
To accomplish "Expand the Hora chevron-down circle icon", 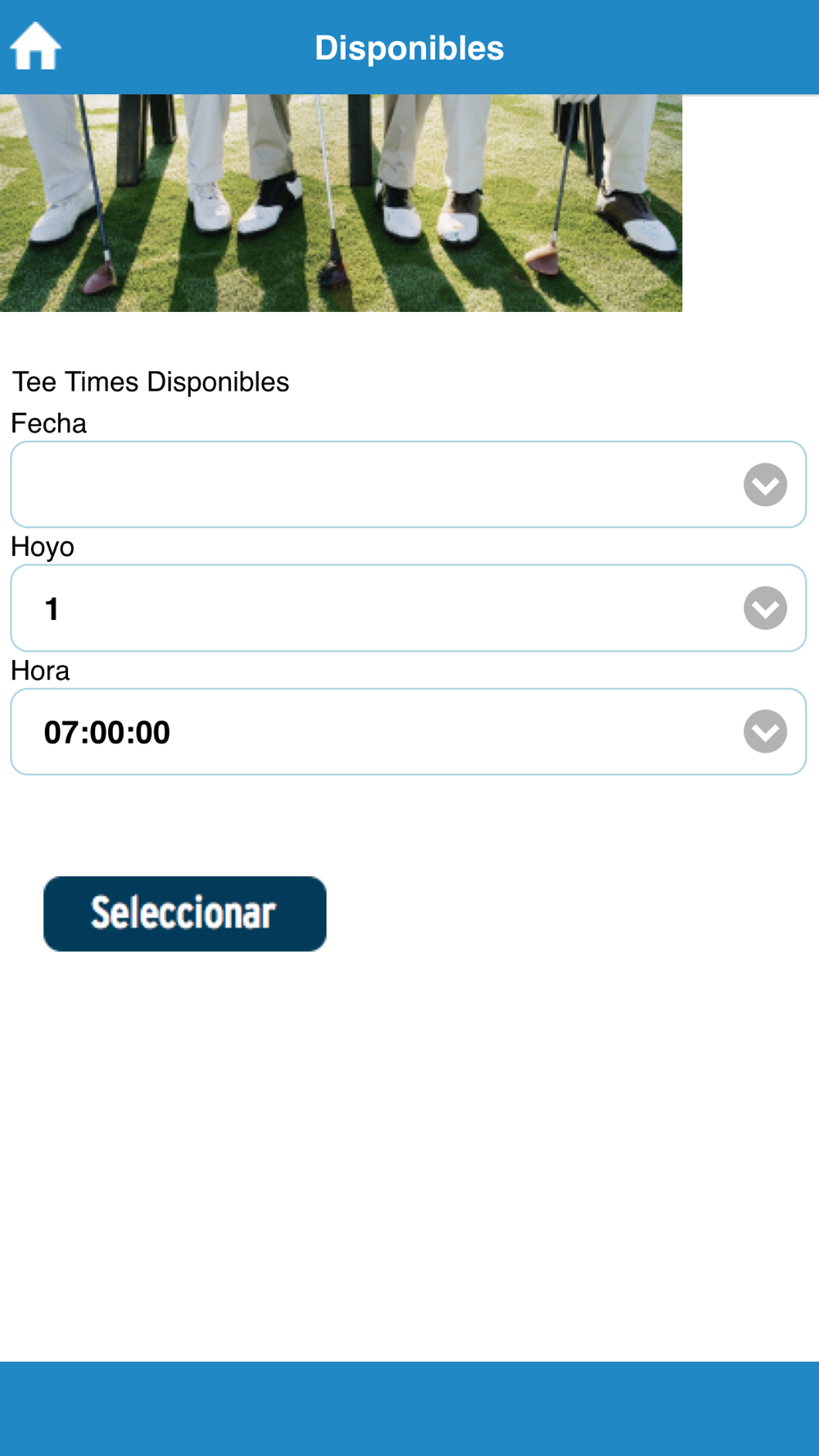I will coord(765,731).
